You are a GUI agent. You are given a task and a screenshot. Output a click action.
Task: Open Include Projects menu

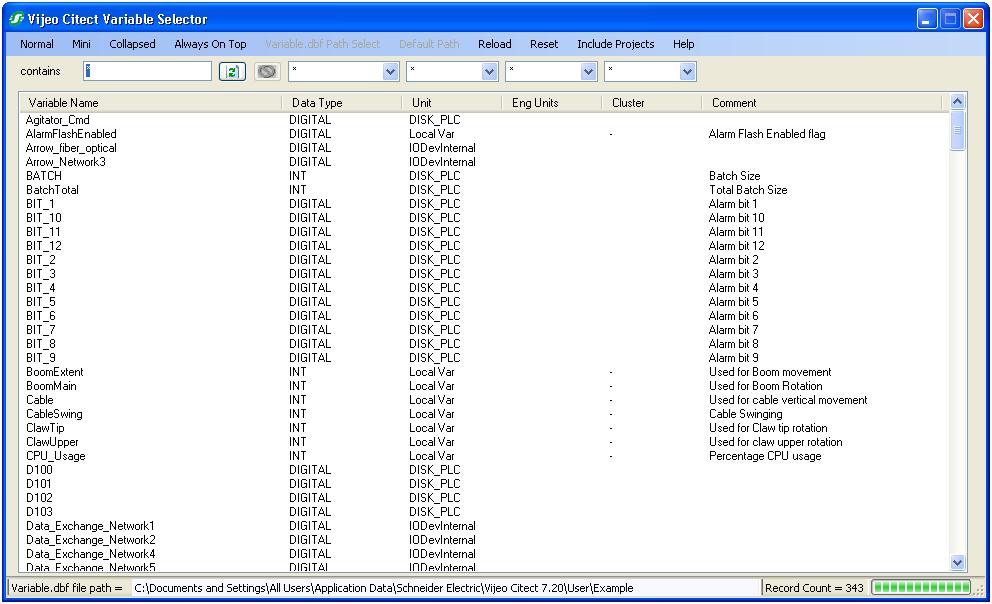point(616,44)
